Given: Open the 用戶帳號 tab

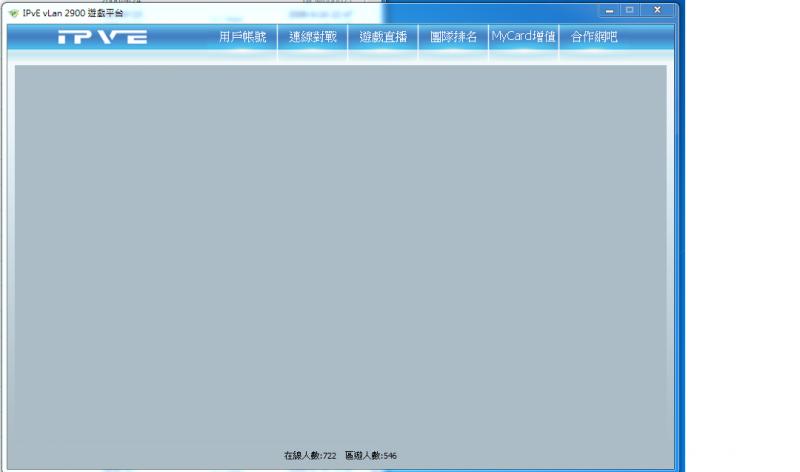Looking at the screenshot, I should coord(242,37).
